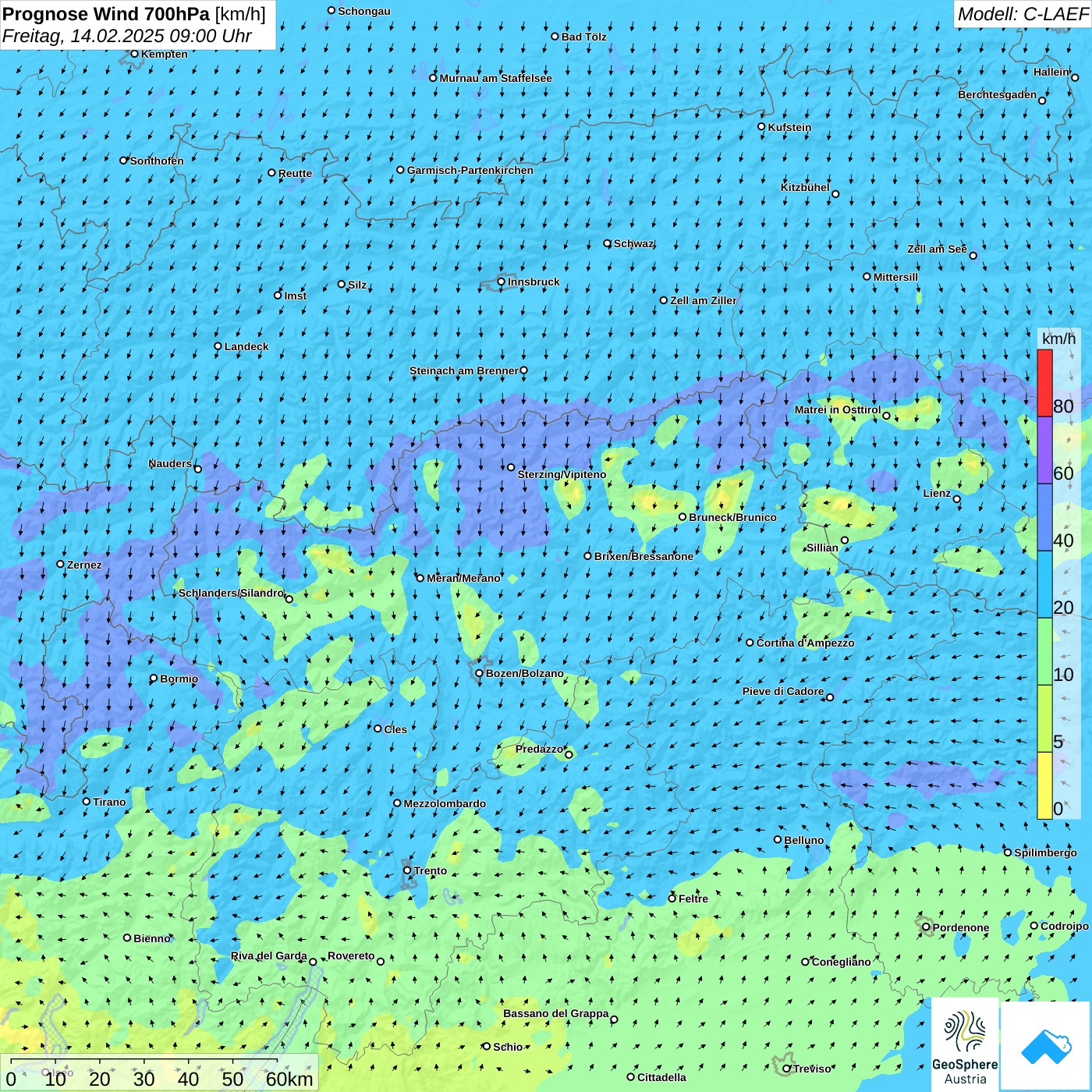This screenshot has height=1092, width=1092.
Task: Click the 'km/h' legend heading
Action: click(1058, 339)
